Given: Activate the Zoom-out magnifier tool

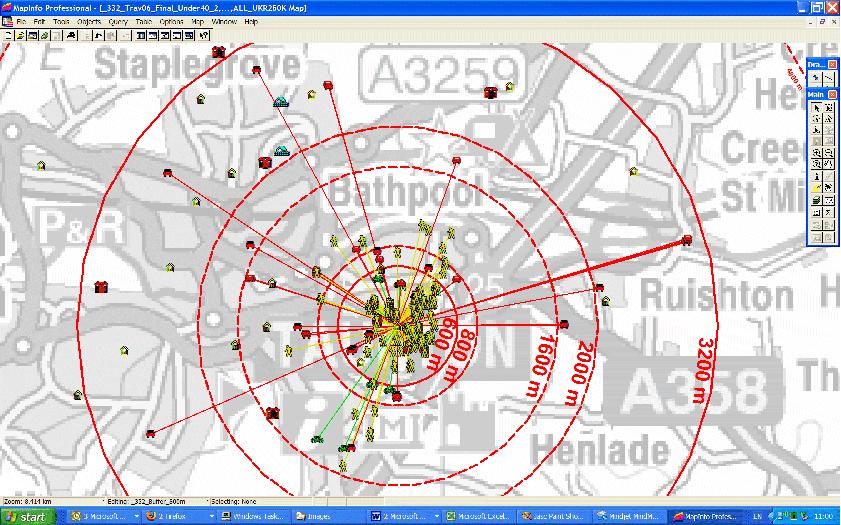Looking at the screenshot, I should coord(829,153).
